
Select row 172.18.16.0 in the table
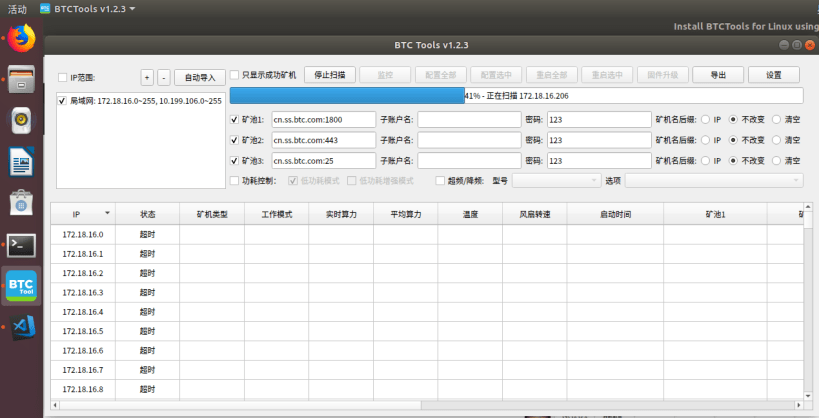427,235
